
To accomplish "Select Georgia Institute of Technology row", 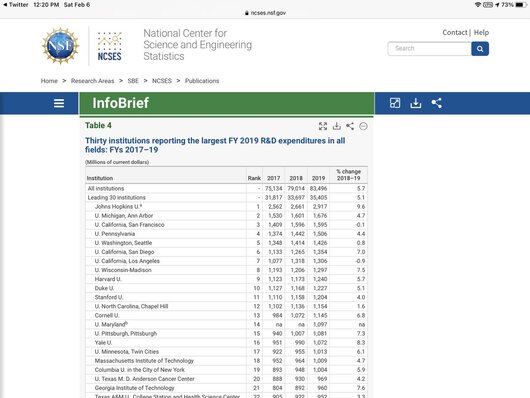I will click(226, 388).
